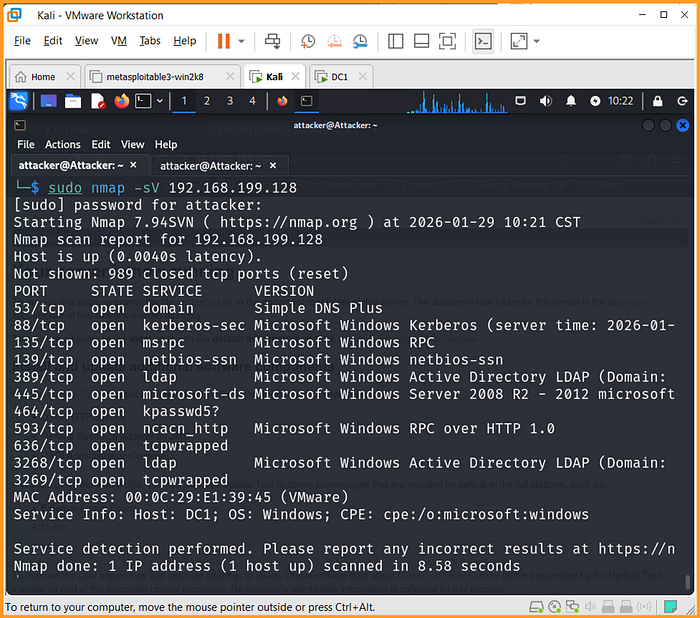Open the Kali applications menu dragon icon
The width and height of the screenshot is (700, 618).
19,101
